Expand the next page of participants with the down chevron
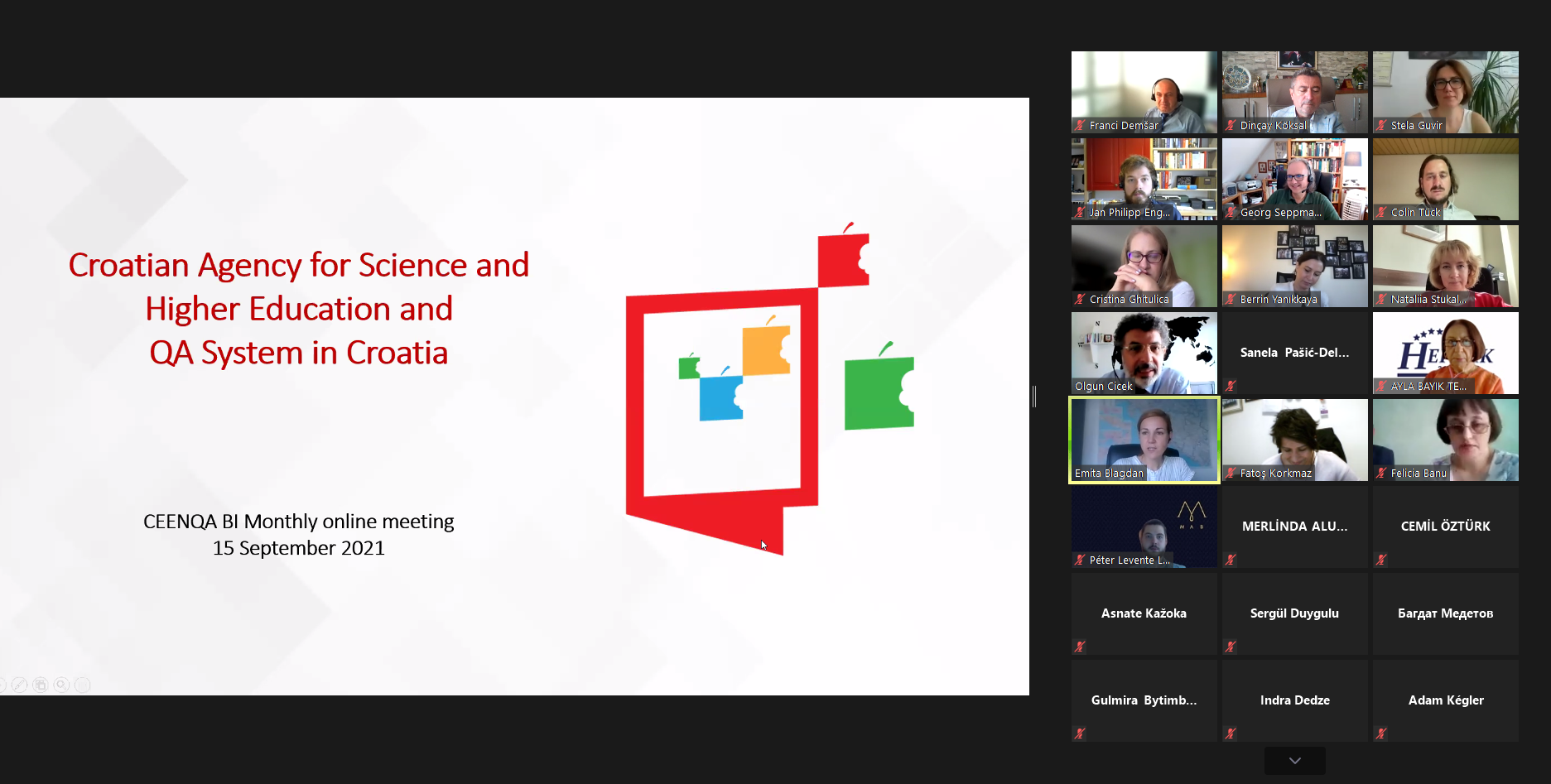Image resolution: width=1551 pixels, height=784 pixels. point(1294,761)
